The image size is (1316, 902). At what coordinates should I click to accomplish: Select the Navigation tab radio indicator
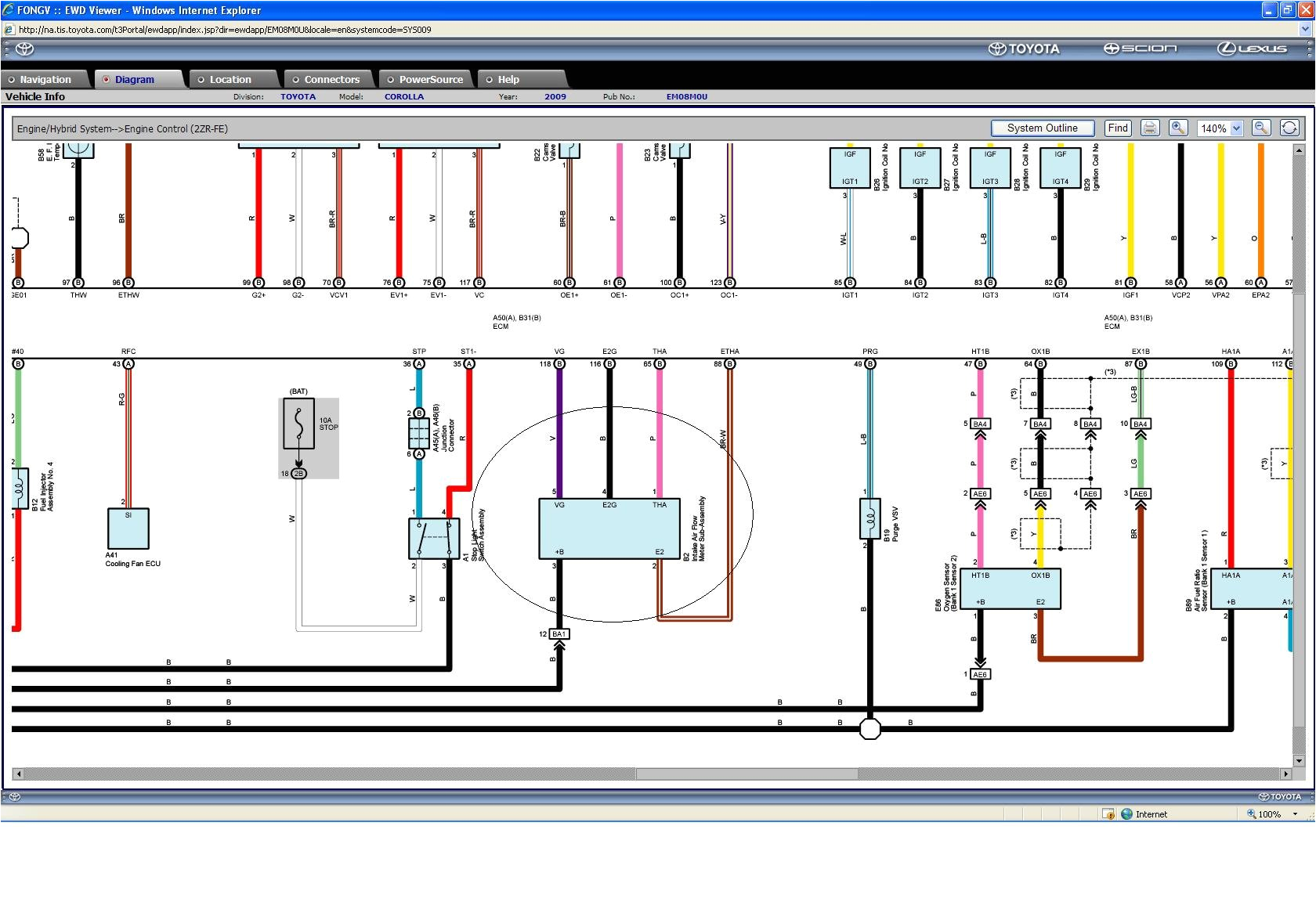coord(12,79)
